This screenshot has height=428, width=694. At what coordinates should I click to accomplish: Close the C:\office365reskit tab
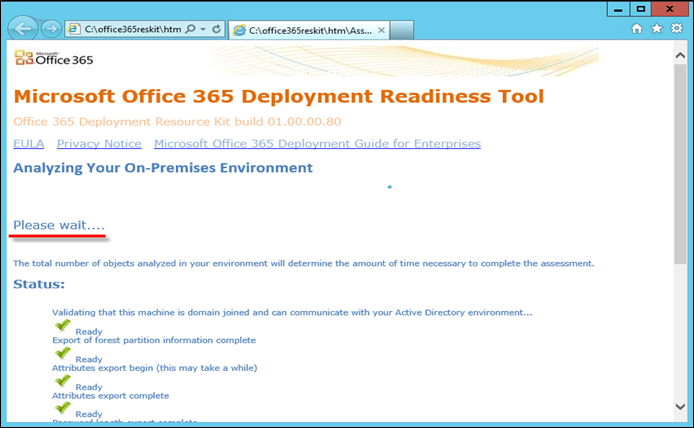[x=381, y=30]
